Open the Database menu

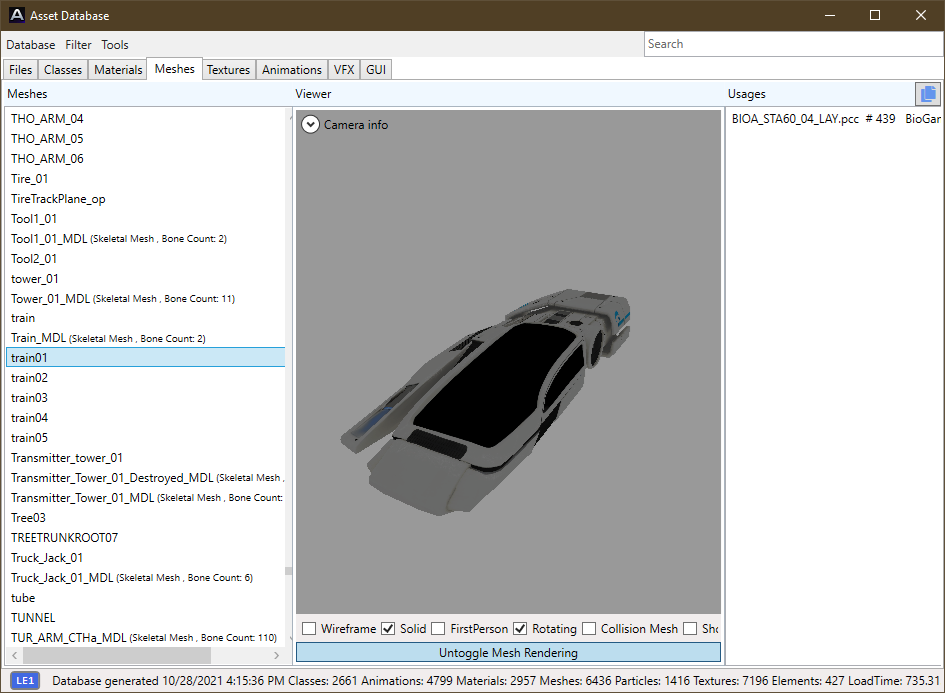point(31,45)
